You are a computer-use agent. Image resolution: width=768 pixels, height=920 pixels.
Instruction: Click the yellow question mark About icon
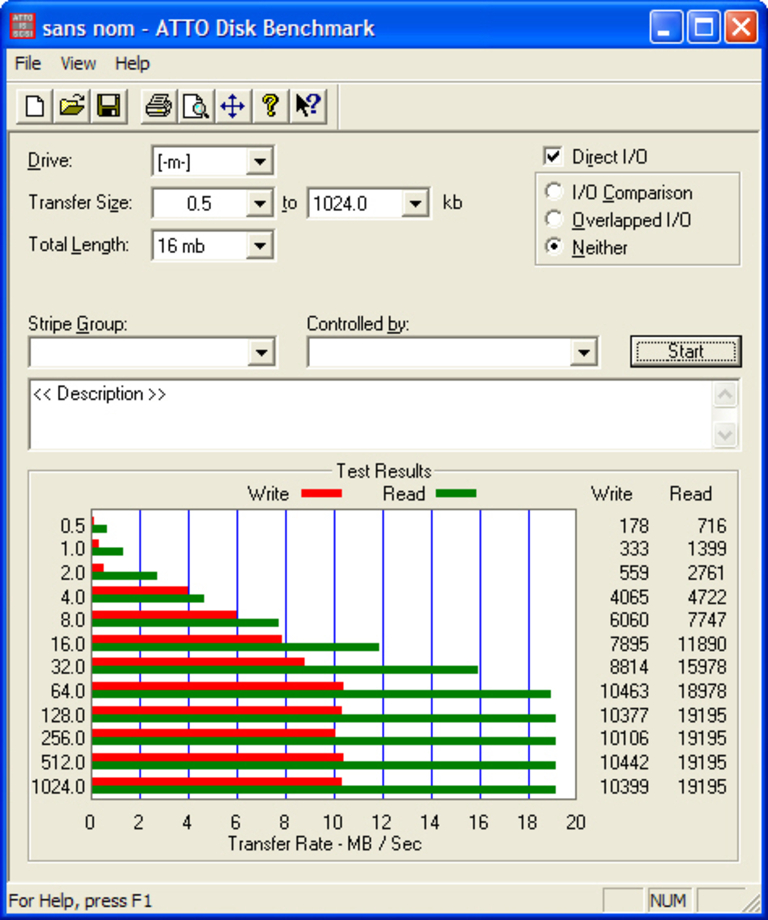tap(270, 106)
